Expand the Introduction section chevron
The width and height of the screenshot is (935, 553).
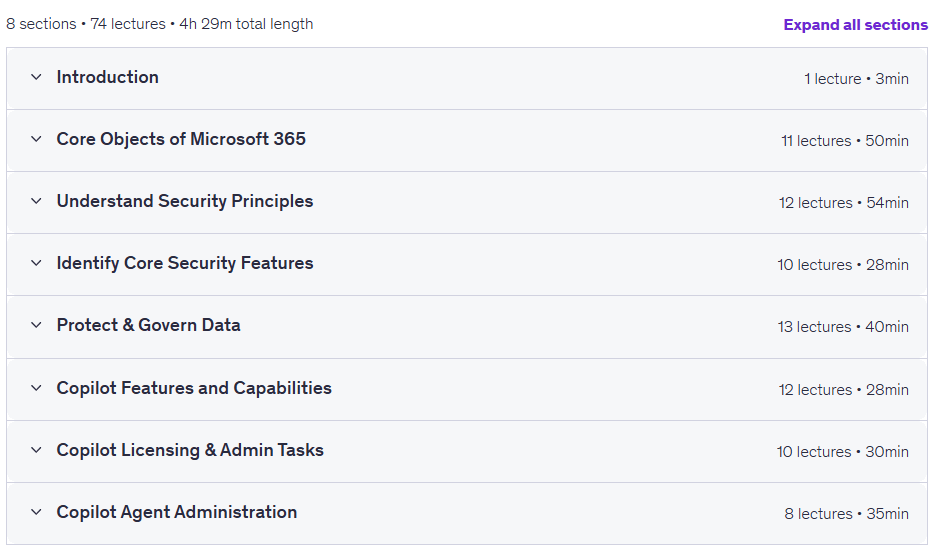(x=36, y=77)
